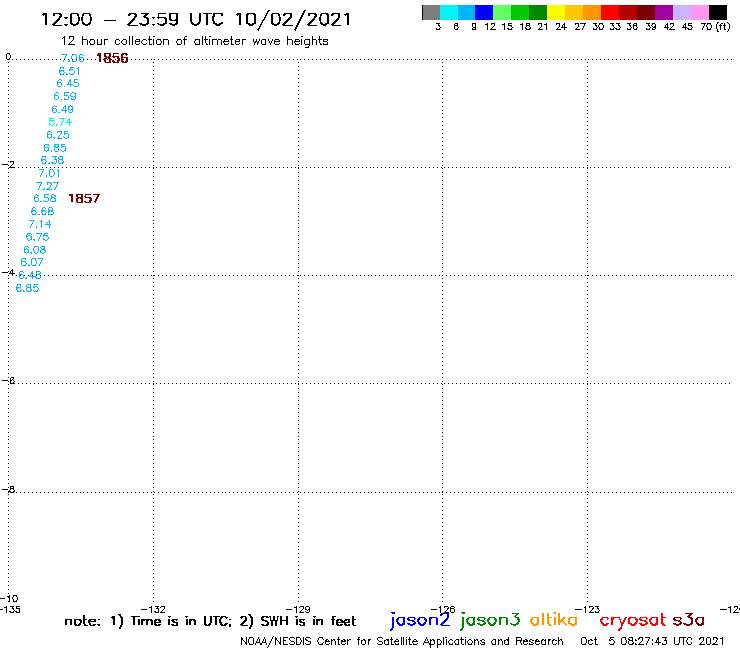This screenshot has width=740, height=650.
Task: Click the '12 hour collection of altimeter wave heights' subtitle
Action: (194, 41)
